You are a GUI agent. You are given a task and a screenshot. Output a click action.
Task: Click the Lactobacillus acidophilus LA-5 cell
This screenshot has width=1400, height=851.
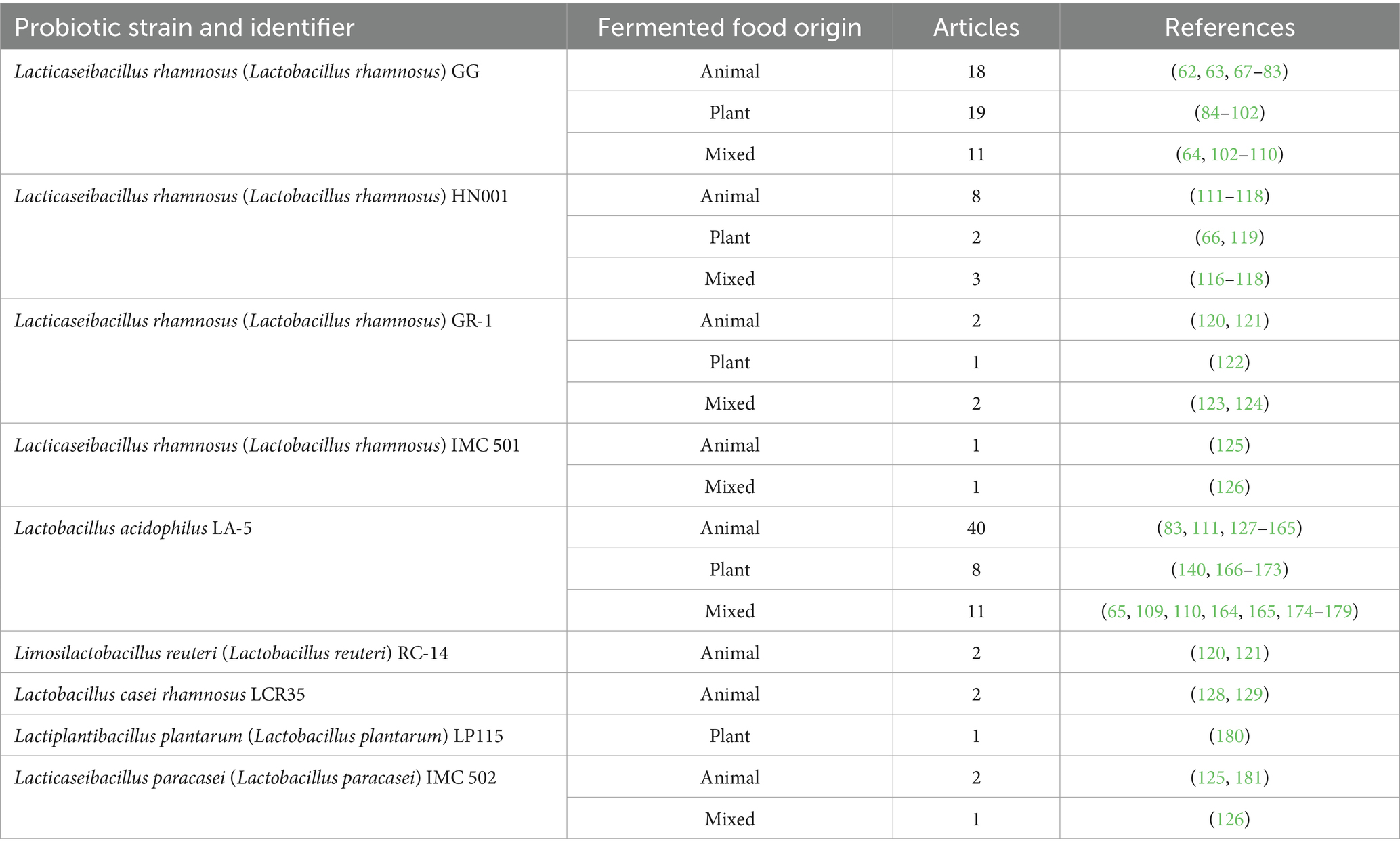(x=133, y=528)
